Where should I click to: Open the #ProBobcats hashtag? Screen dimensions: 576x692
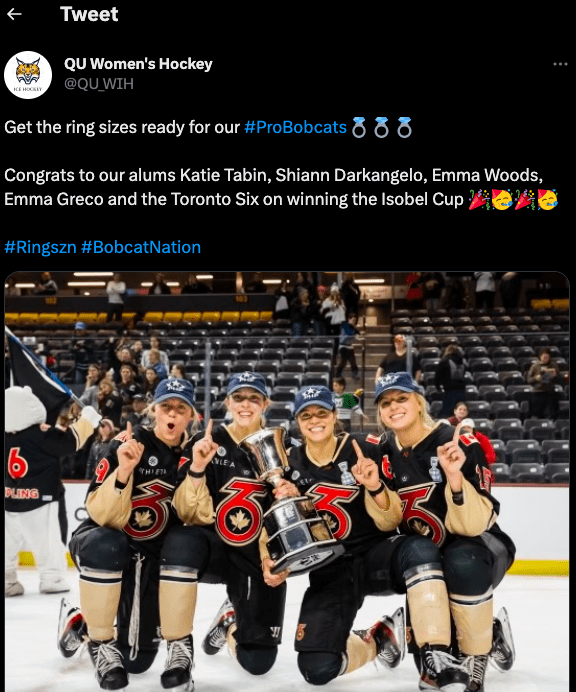coord(295,127)
